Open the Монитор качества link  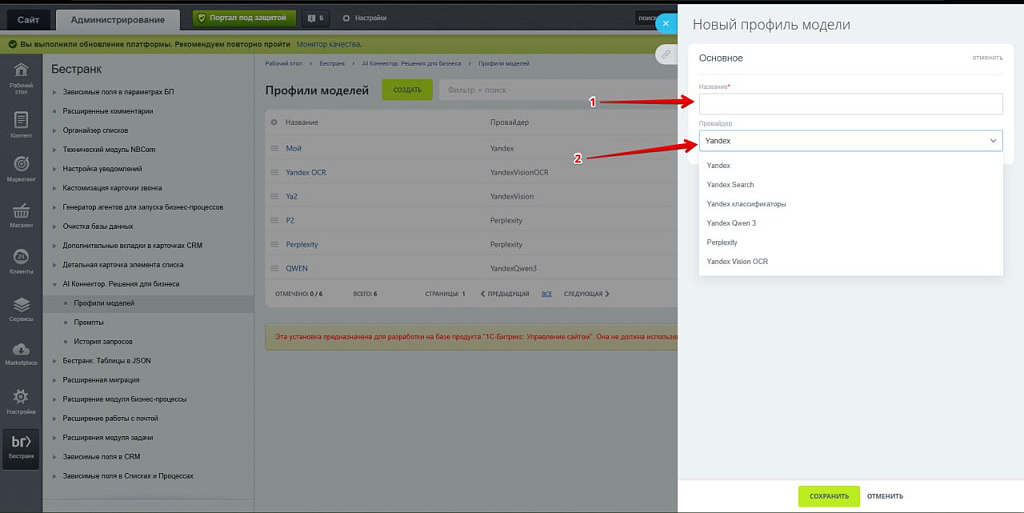[x=329, y=44]
